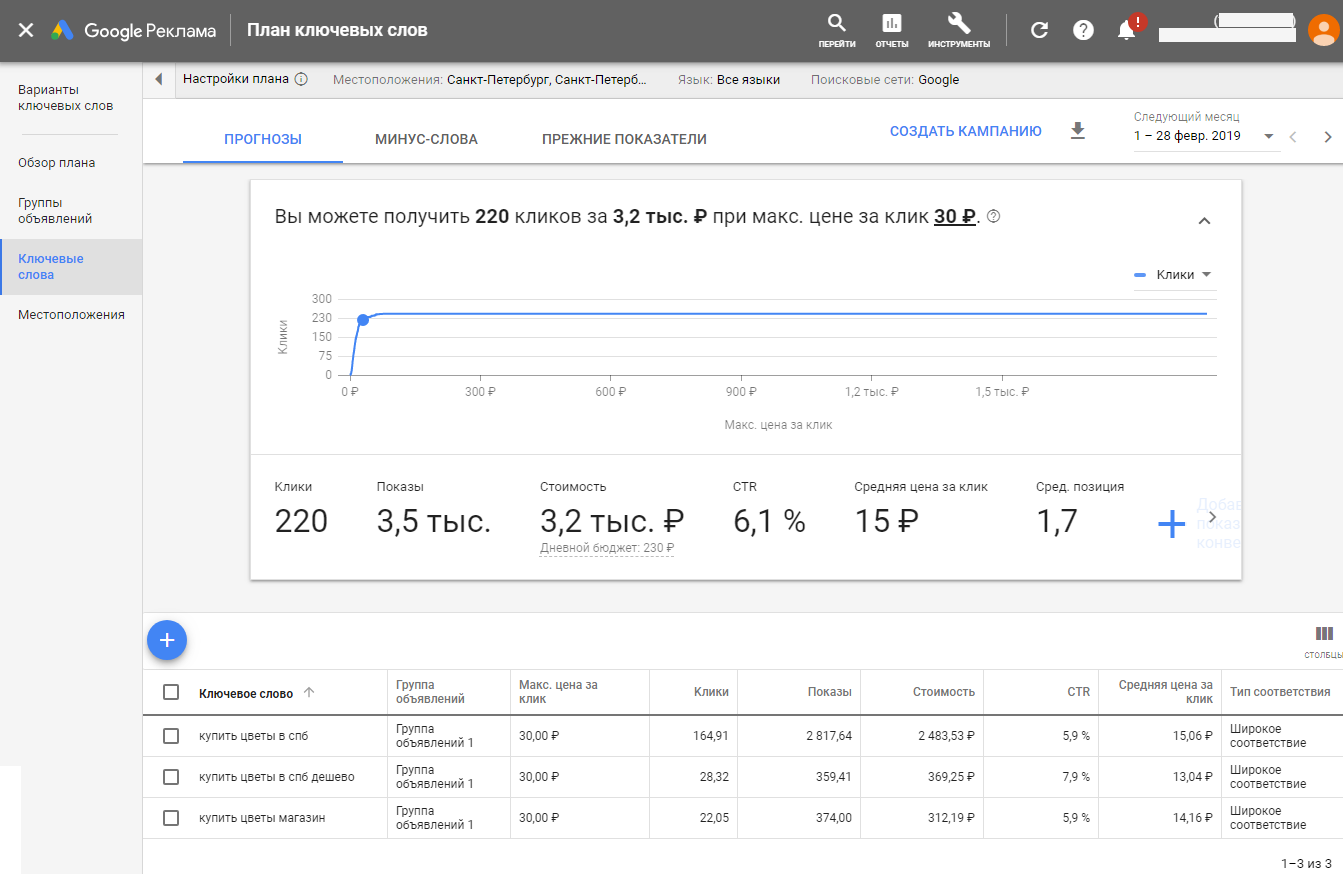Image resolution: width=1343 pixels, height=874 pixels.
Task: Open the Клики chart metric dropdown
Action: (x=1174, y=275)
